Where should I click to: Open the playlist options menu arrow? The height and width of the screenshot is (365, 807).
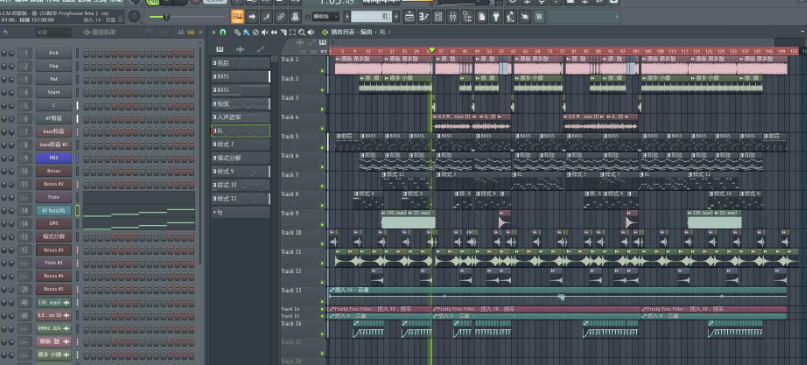click(x=214, y=32)
